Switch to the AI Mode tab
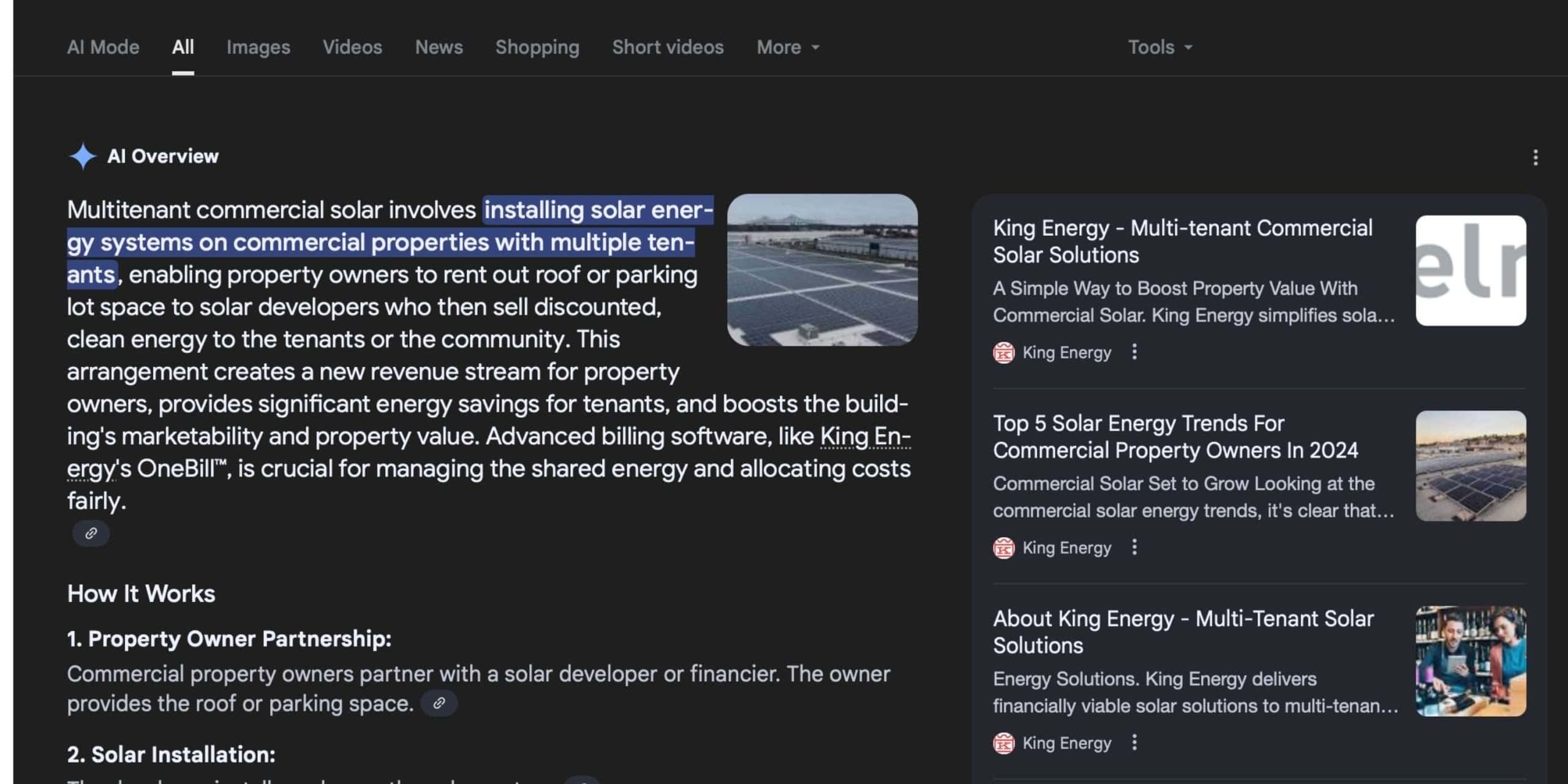 point(103,47)
